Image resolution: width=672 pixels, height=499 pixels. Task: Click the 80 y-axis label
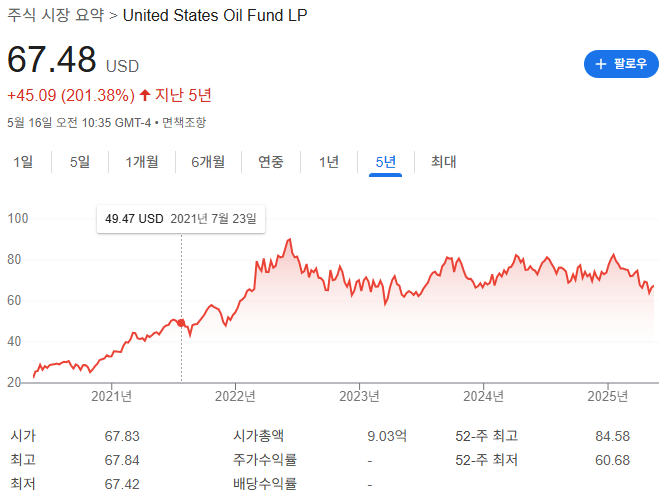(14, 259)
